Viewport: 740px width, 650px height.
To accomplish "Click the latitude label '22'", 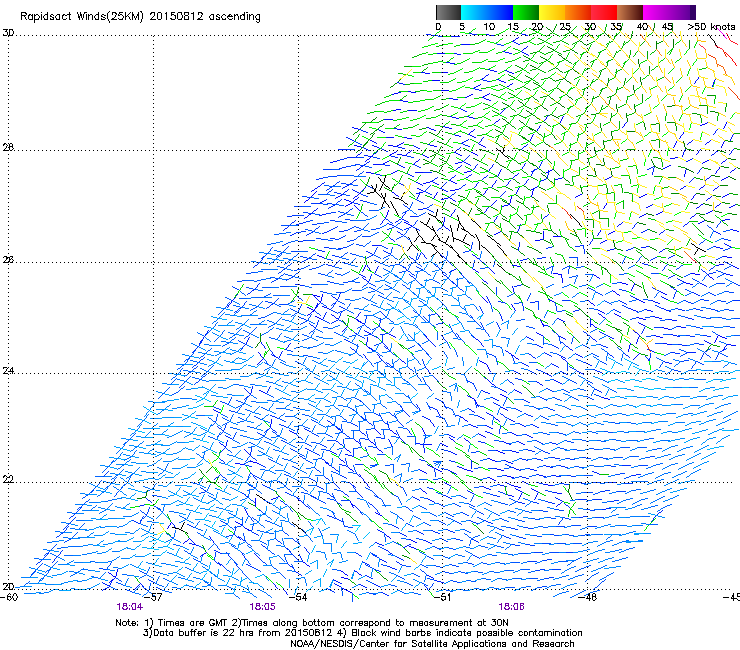I will (x=8, y=480).
